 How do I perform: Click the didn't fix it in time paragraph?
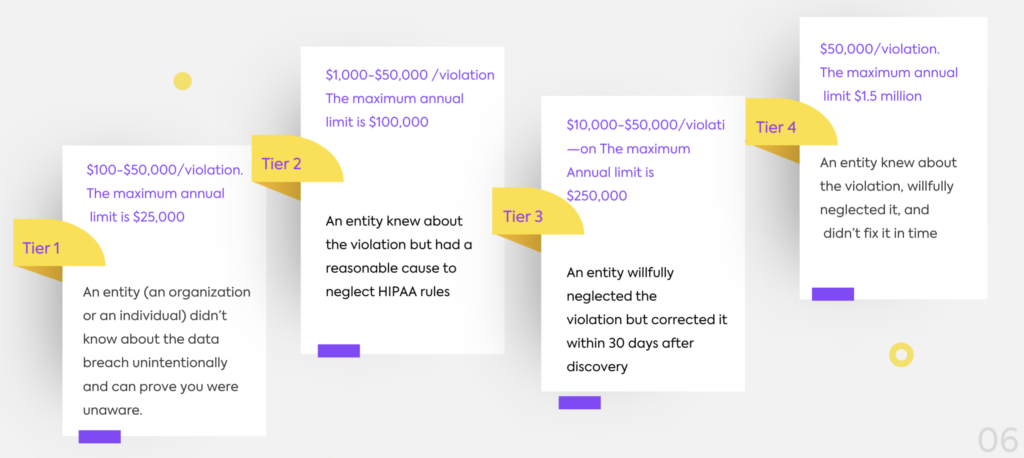pos(887,197)
